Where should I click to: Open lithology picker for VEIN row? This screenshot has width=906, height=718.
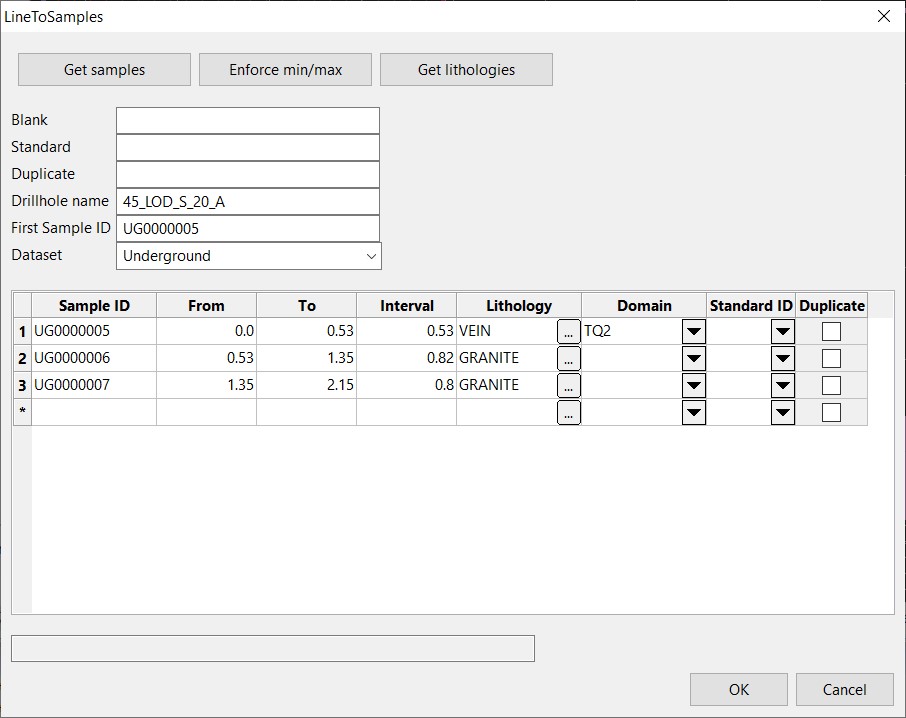568,332
